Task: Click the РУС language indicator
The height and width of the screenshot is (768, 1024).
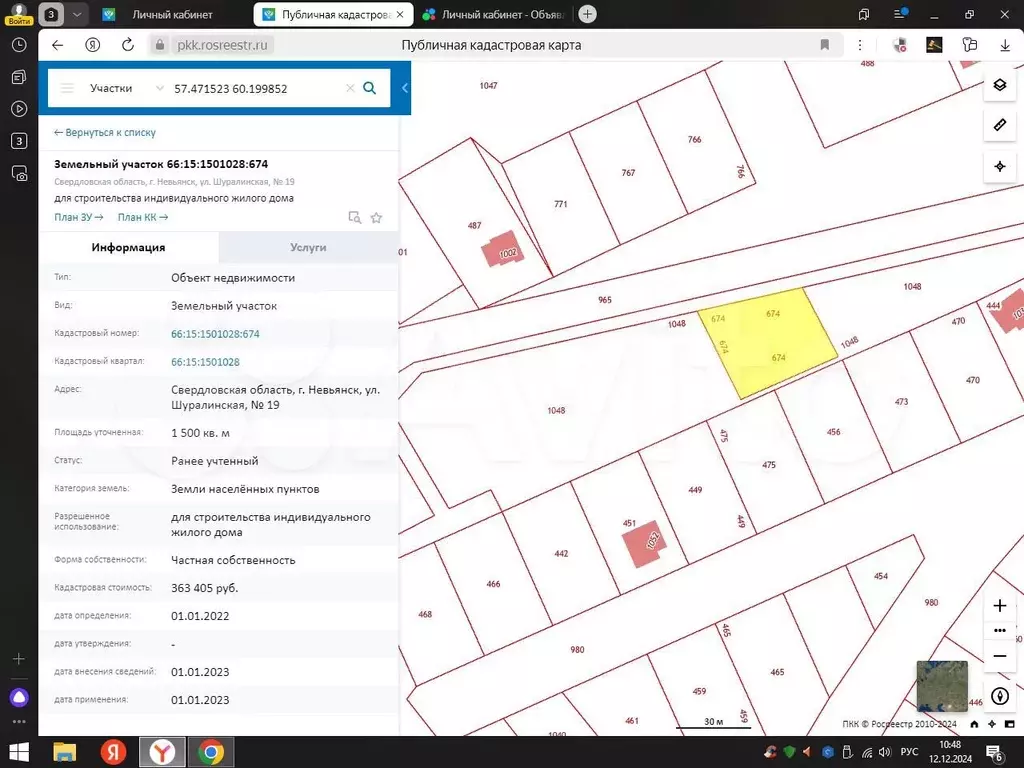Action: 909,752
